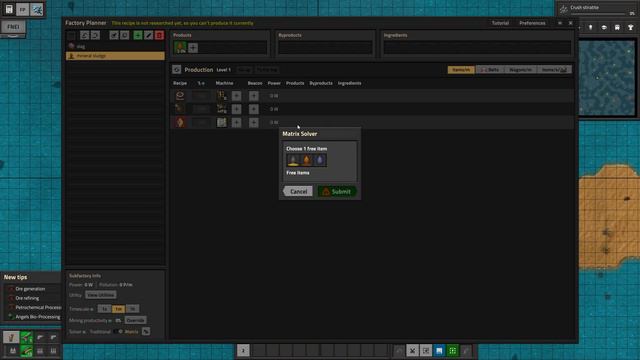The height and width of the screenshot is (360, 640).
Task: Add module to third row machine
Action: click(x=236, y=122)
